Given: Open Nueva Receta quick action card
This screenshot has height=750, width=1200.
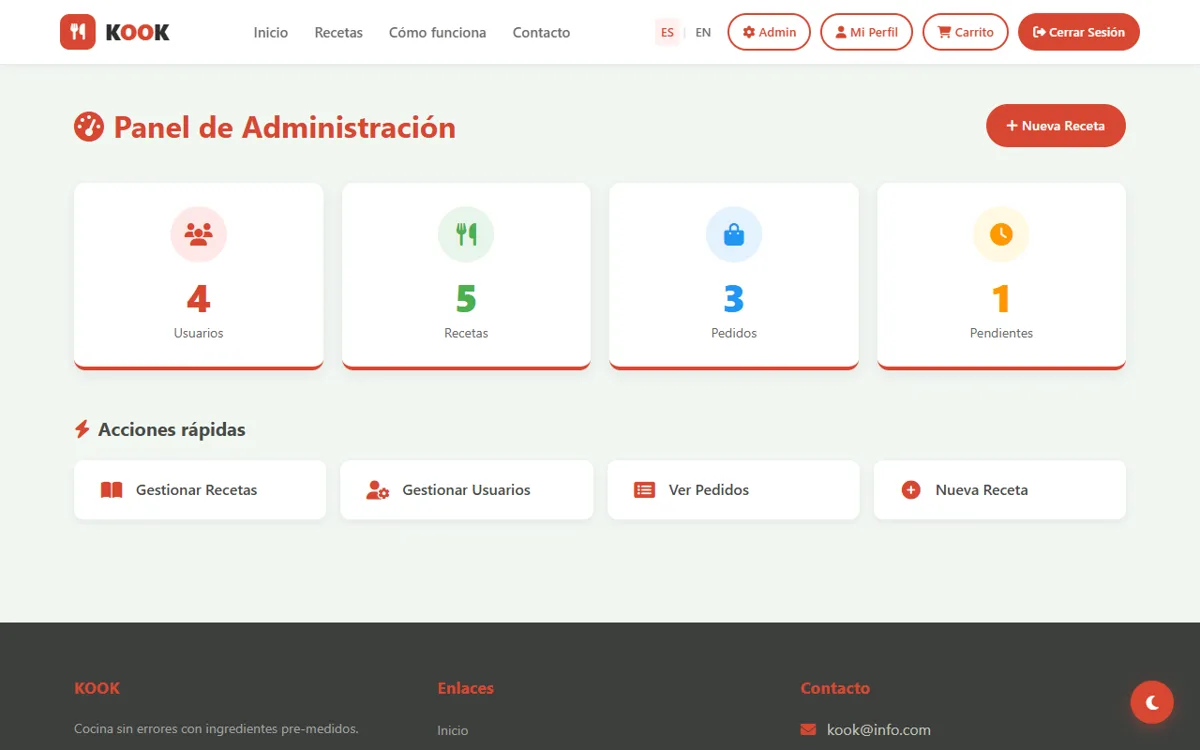Looking at the screenshot, I should click(1000, 490).
